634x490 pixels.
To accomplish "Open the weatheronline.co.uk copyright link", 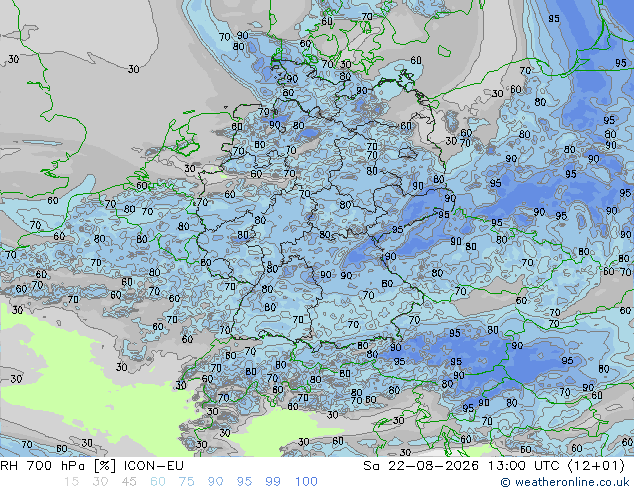I will coord(565,482).
